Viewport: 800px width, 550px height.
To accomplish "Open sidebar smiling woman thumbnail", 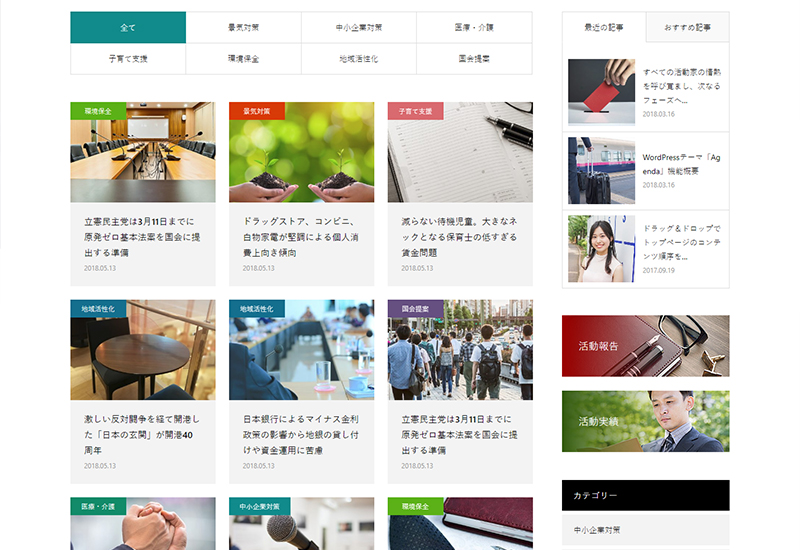I will tap(602, 248).
